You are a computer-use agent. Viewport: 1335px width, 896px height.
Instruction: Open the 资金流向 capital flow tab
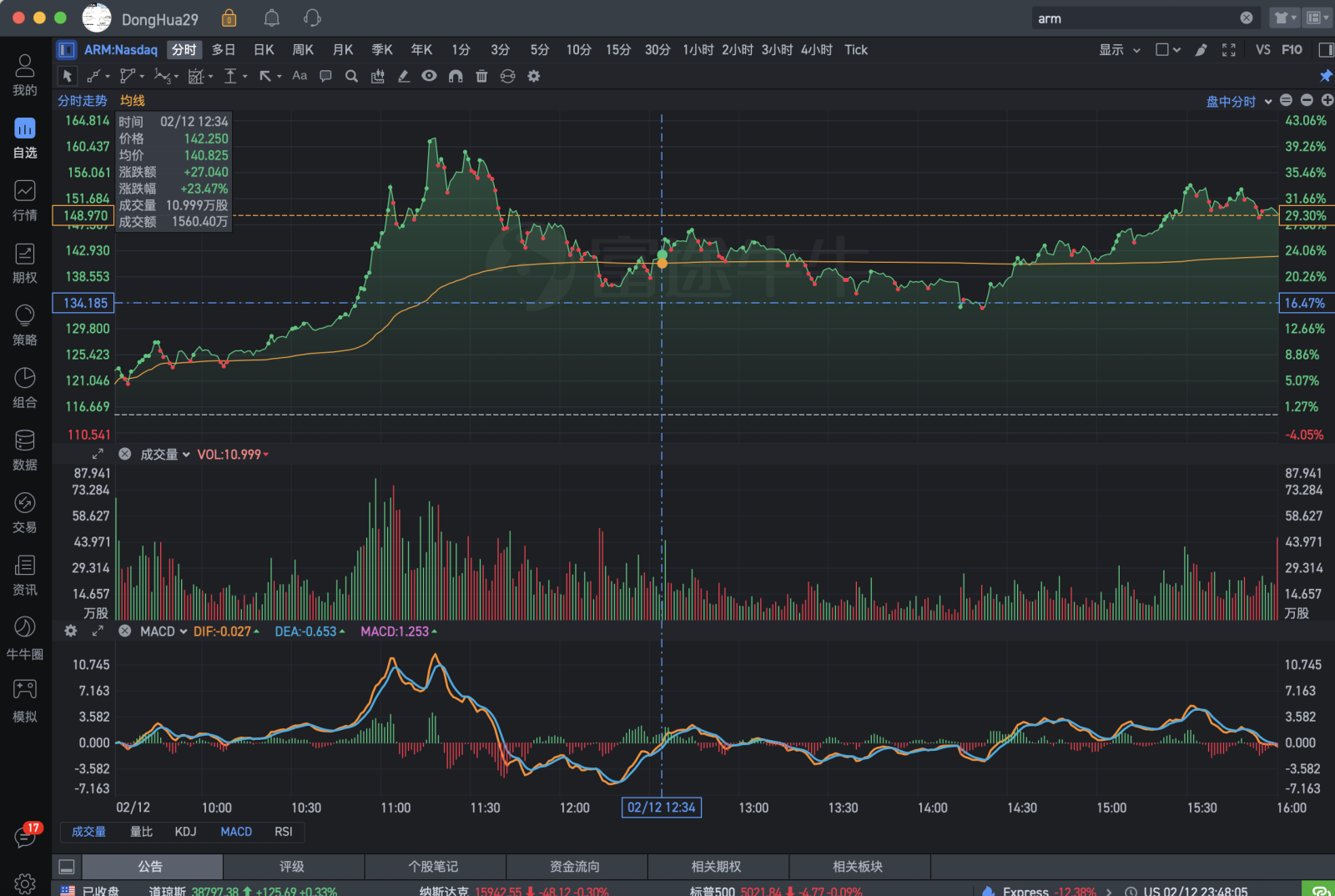576,867
